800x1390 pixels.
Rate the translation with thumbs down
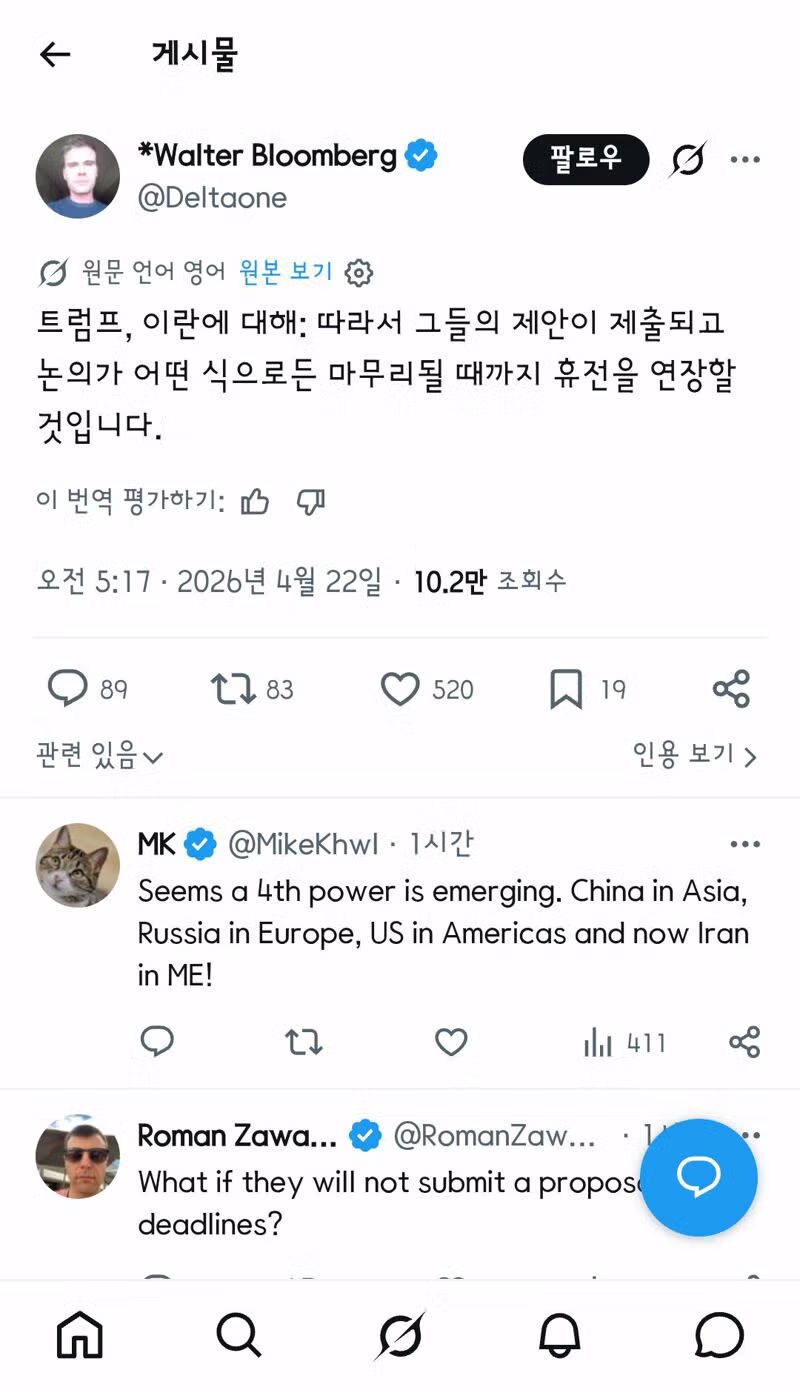311,503
